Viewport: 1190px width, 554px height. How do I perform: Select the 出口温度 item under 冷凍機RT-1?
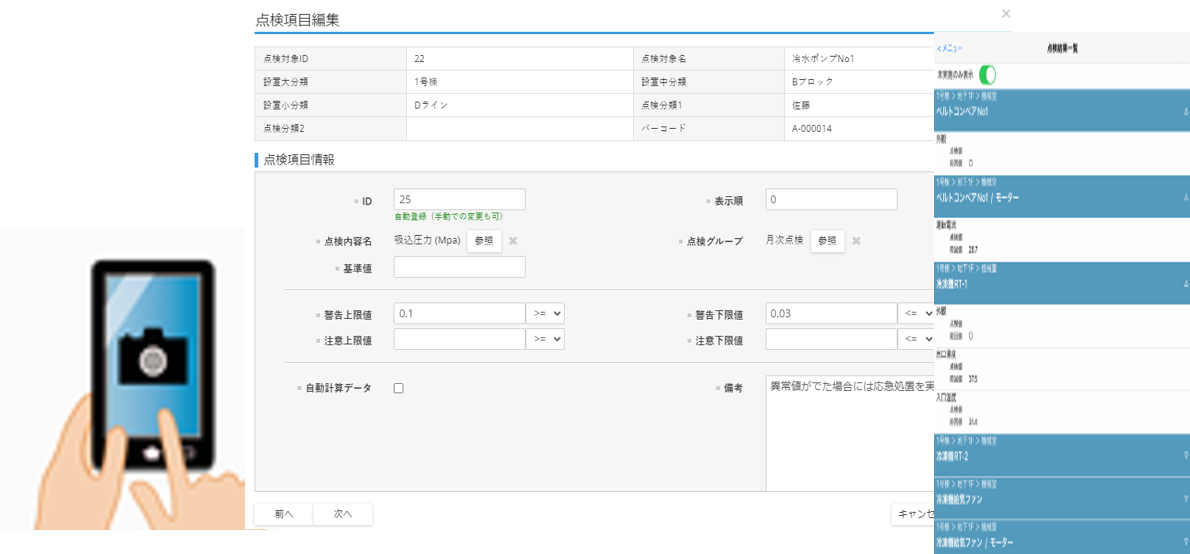tap(1062, 368)
